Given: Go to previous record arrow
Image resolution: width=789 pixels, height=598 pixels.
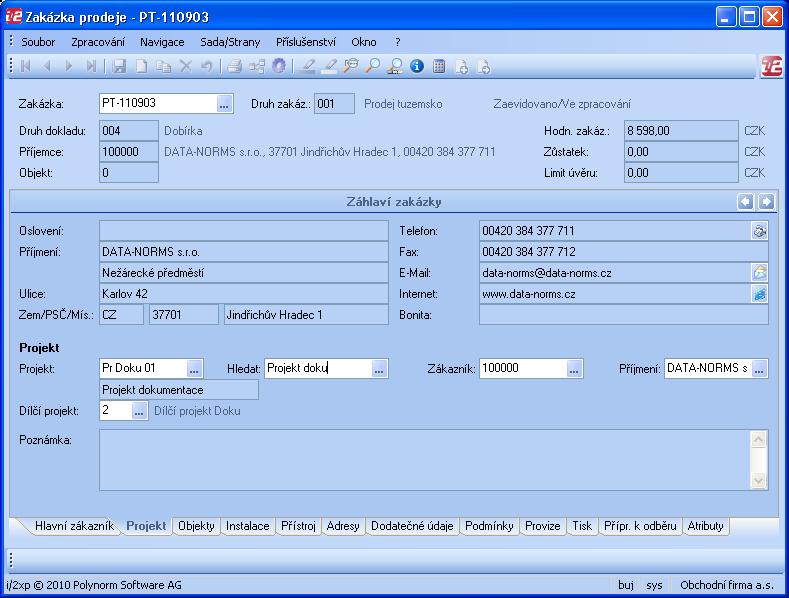Looking at the screenshot, I should 47,66.
